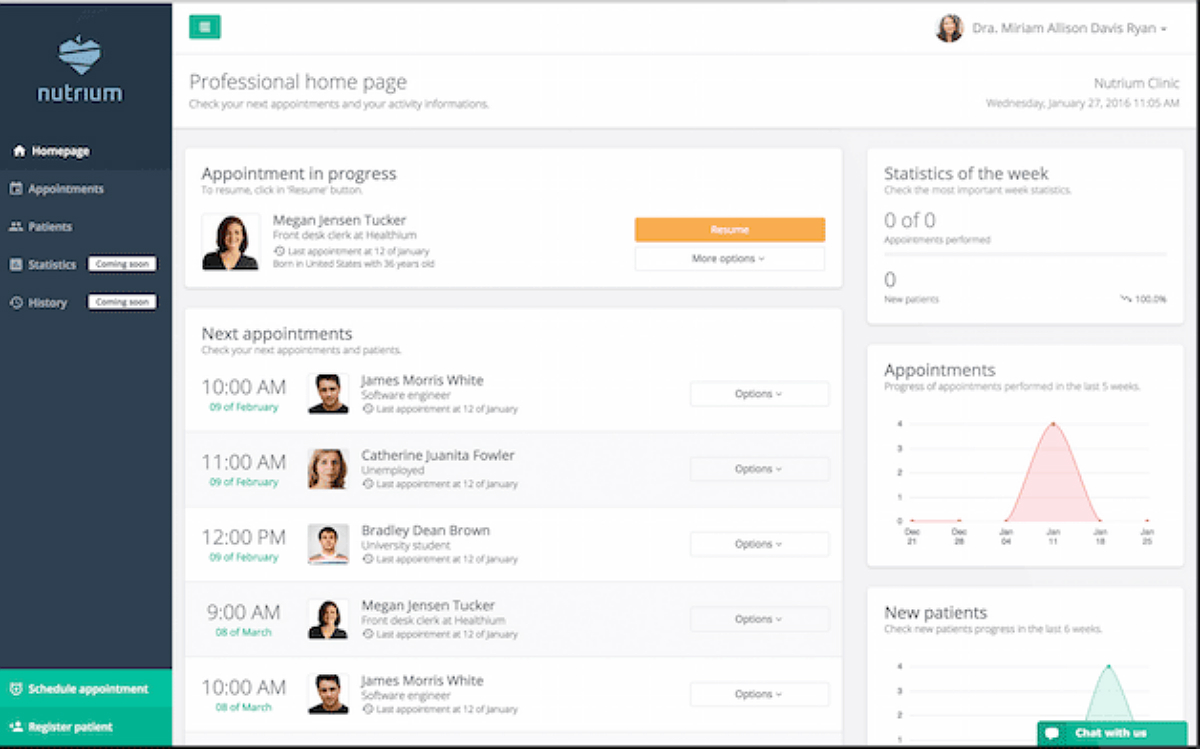Click the Statistics of the week heading
This screenshot has width=1200, height=749.
966,174
